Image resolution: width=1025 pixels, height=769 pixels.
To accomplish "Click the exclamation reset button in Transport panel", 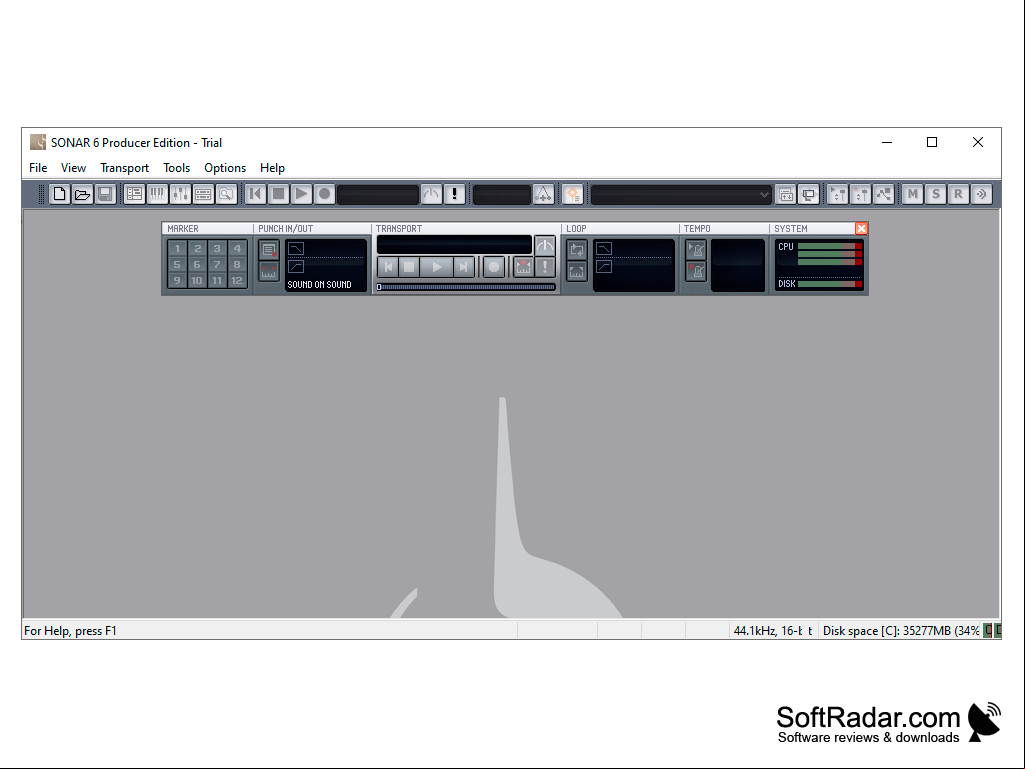I will pos(545,267).
